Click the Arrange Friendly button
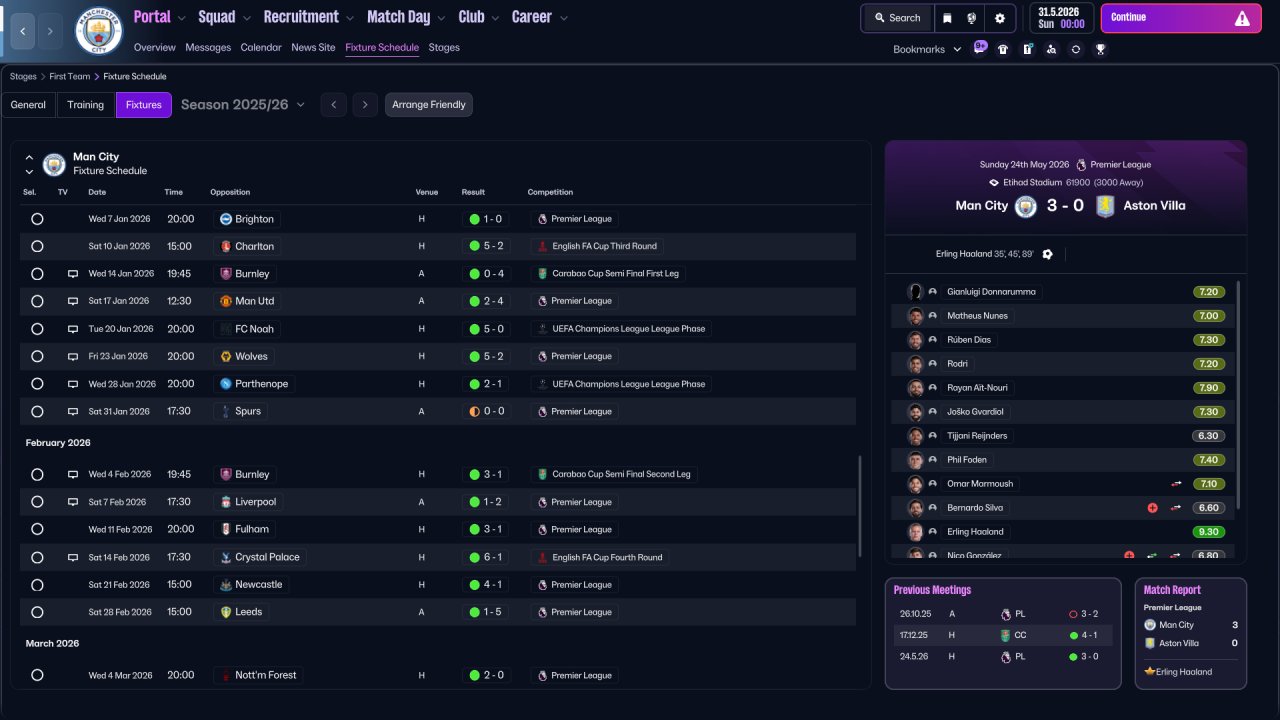The height and width of the screenshot is (720, 1280). coord(429,105)
